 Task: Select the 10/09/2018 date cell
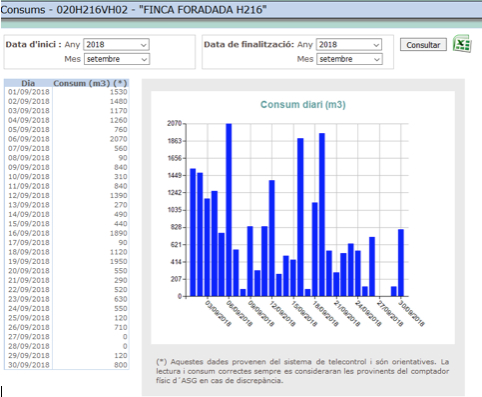(x=29, y=177)
